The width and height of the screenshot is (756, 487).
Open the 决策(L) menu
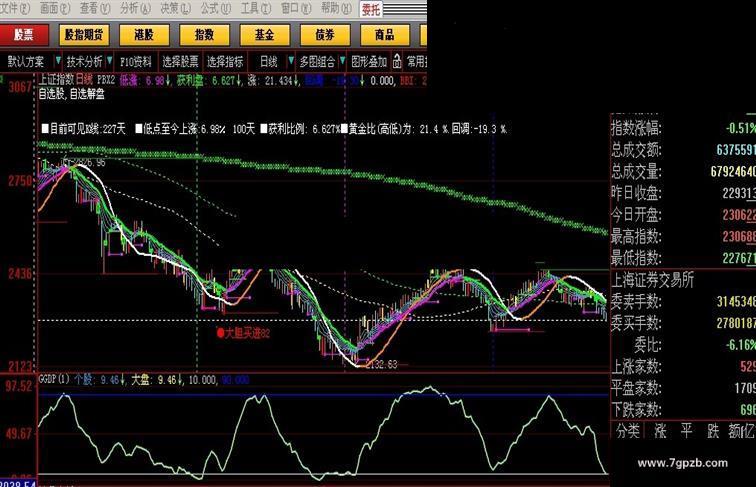(x=176, y=8)
